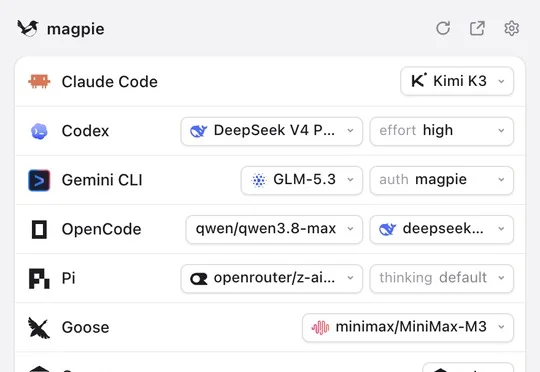Screen dimensions: 540x372
Task: Click the OpenCode agent icon
Action: [39, 229]
